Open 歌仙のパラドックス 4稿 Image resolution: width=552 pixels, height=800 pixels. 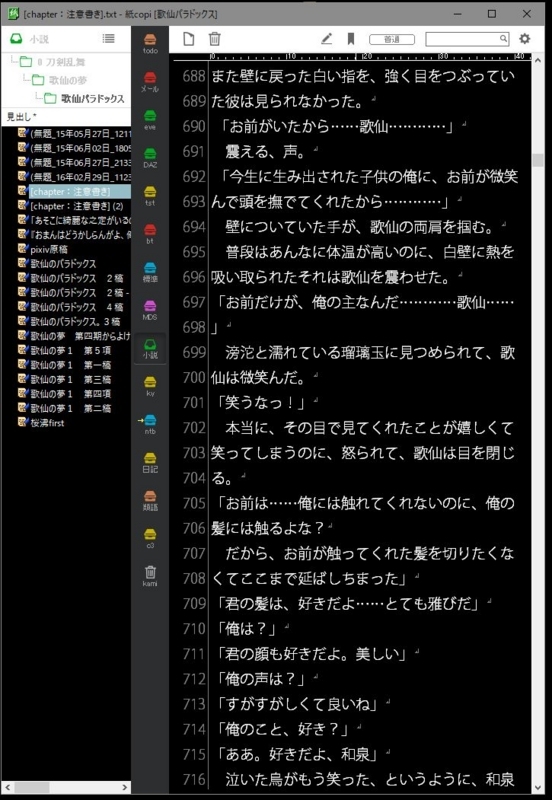click(x=71, y=307)
